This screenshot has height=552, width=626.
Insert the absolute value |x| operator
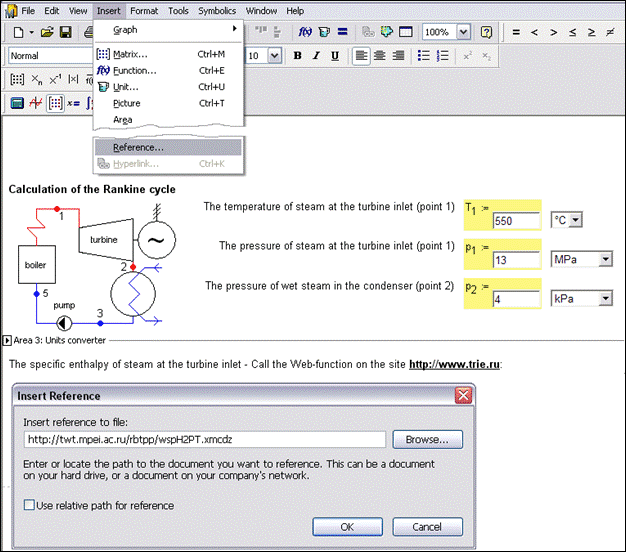tap(73, 79)
